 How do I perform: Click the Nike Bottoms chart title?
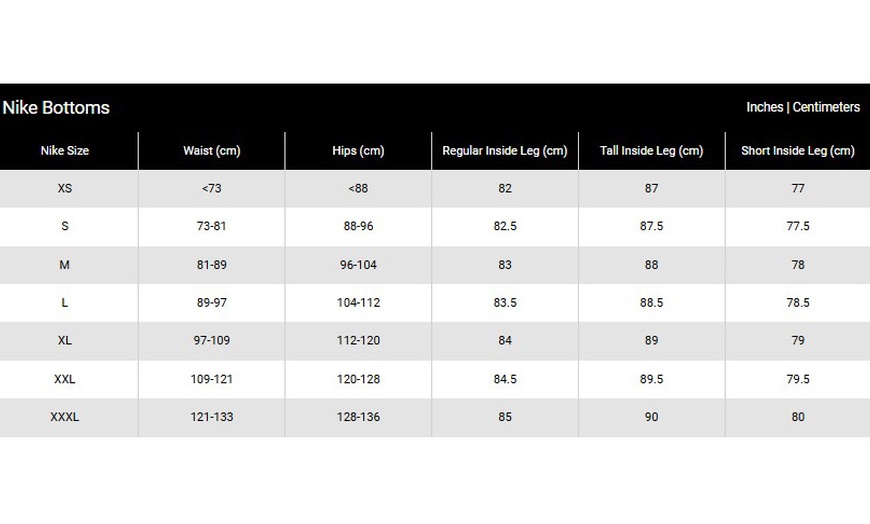click(56, 107)
